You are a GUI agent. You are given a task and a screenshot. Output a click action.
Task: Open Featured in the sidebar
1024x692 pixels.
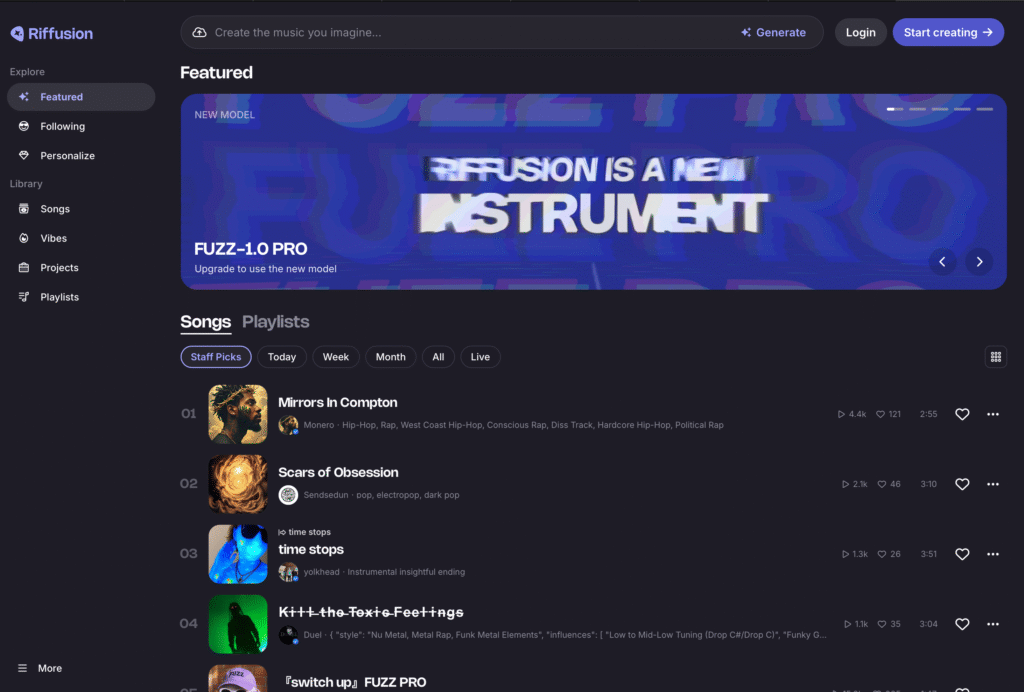[81, 97]
